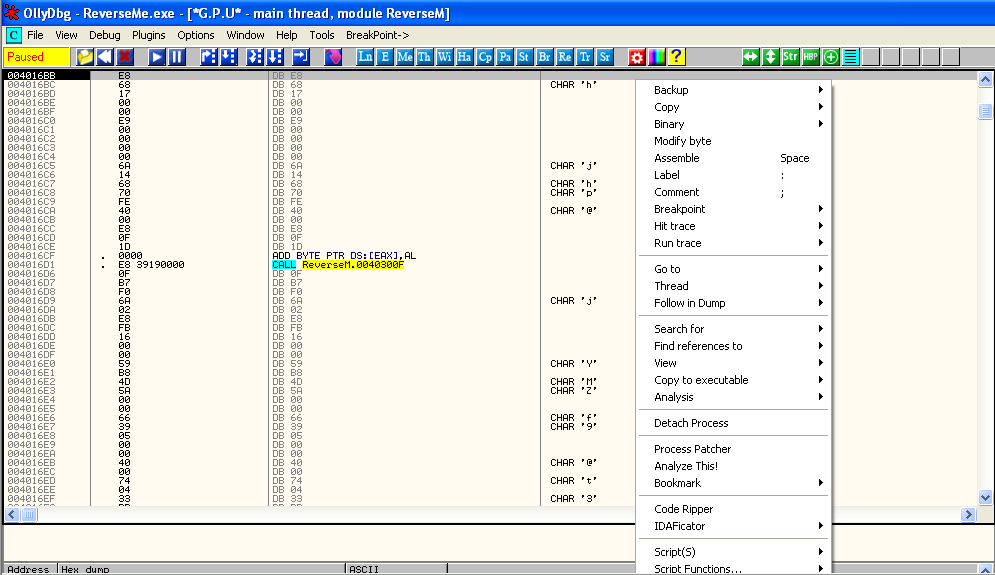
Task: Open Handles (Ha) window
Action: click(x=465, y=57)
